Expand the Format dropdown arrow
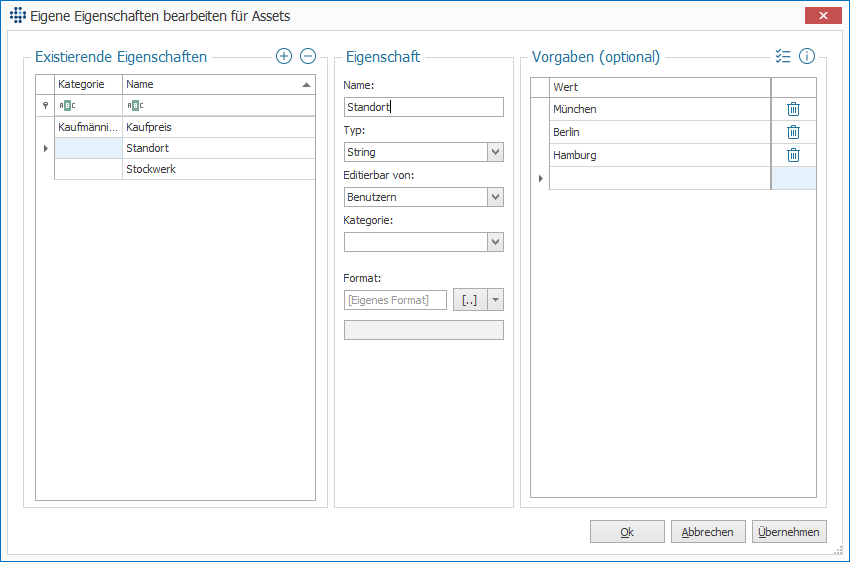The height and width of the screenshot is (562, 850). [495, 300]
